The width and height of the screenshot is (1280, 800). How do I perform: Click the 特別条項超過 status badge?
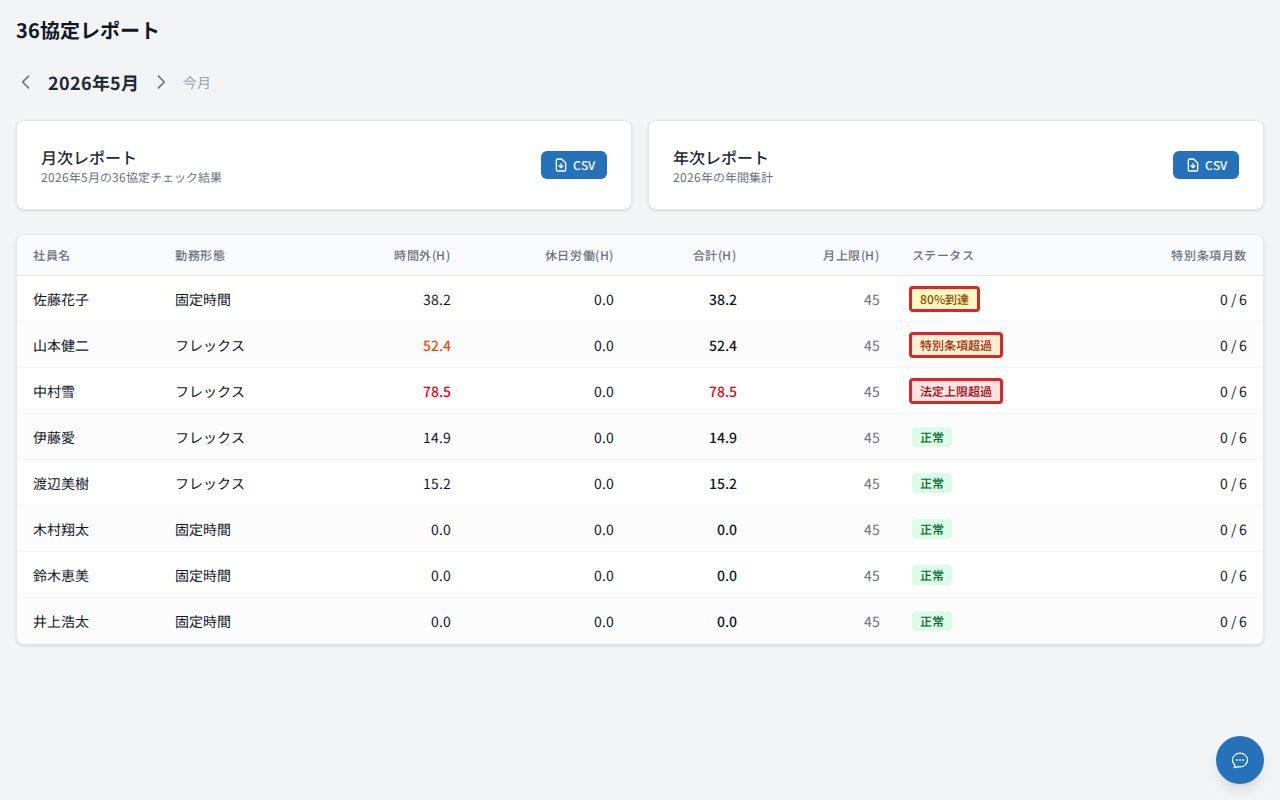click(x=956, y=345)
